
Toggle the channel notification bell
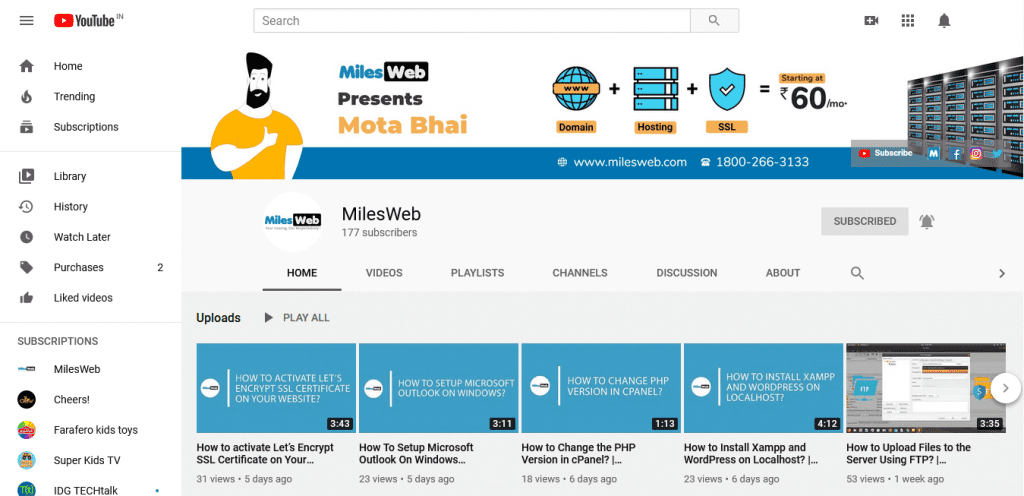click(x=927, y=221)
